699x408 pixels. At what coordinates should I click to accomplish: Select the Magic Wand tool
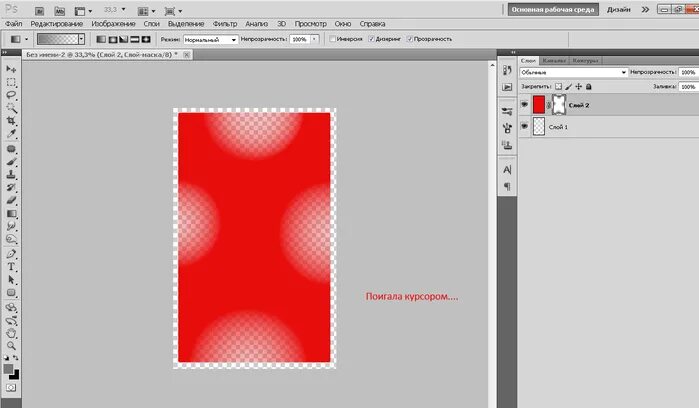[x=11, y=108]
